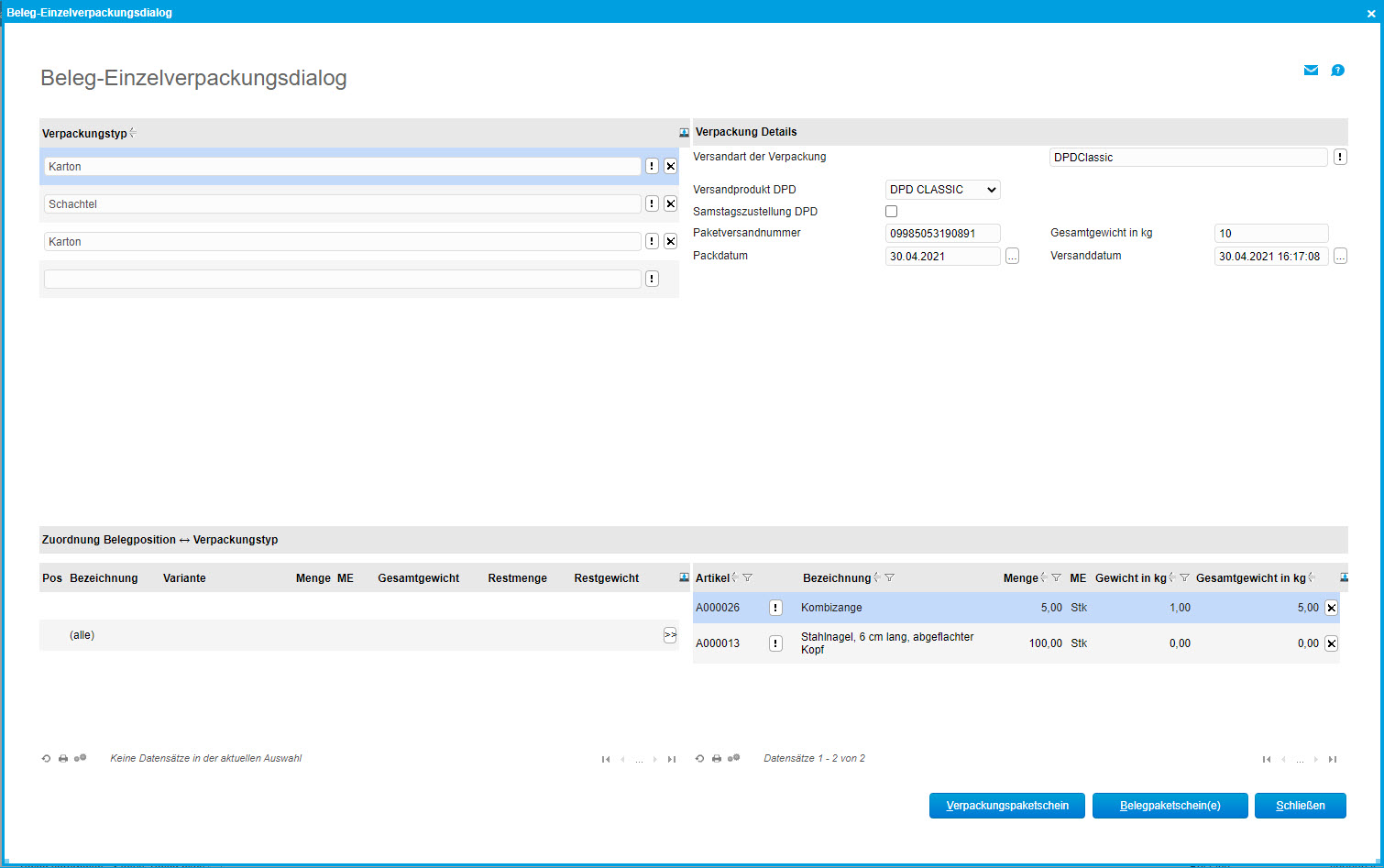
Task: Click the Variante column header
Action: [x=184, y=577]
